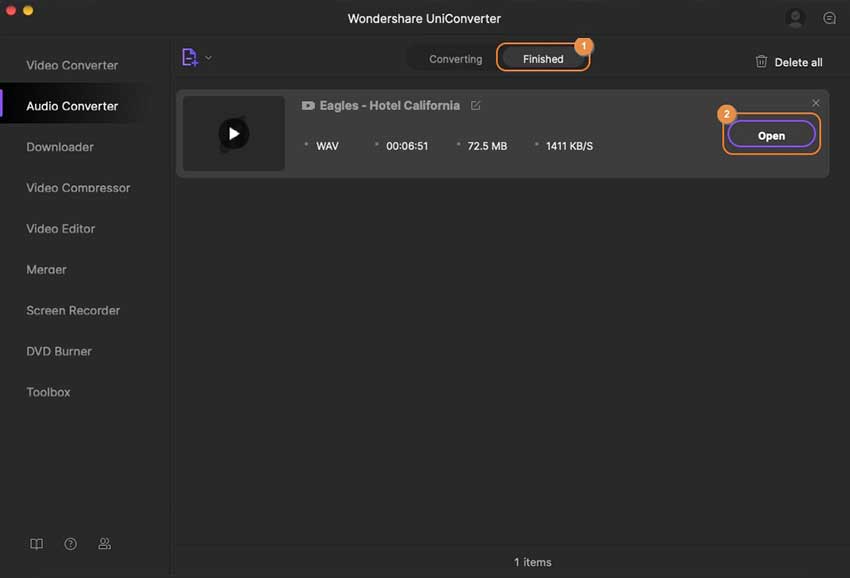
Task: Click the Eagles - Hotel California title
Action: point(389,105)
